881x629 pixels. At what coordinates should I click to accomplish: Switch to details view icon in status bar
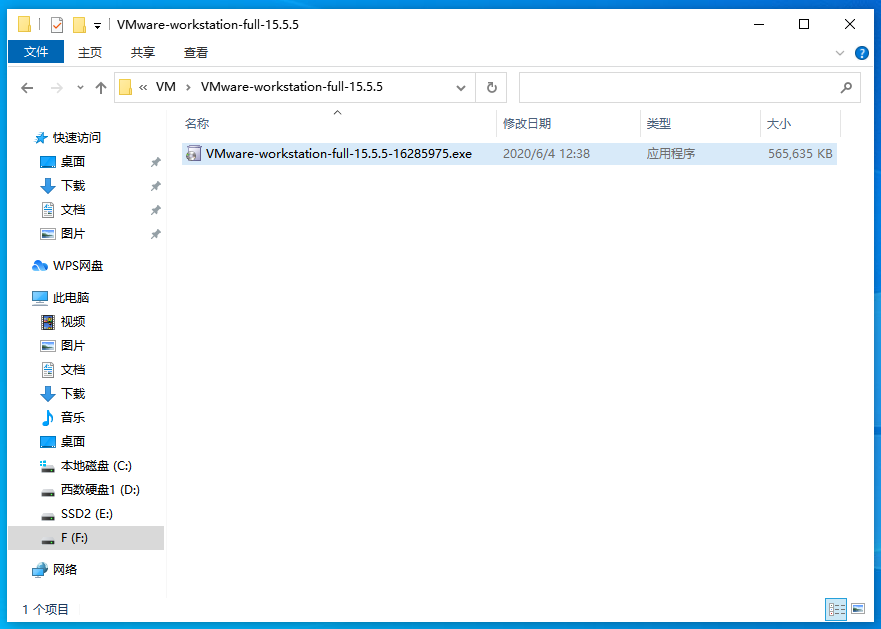(x=836, y=609)
